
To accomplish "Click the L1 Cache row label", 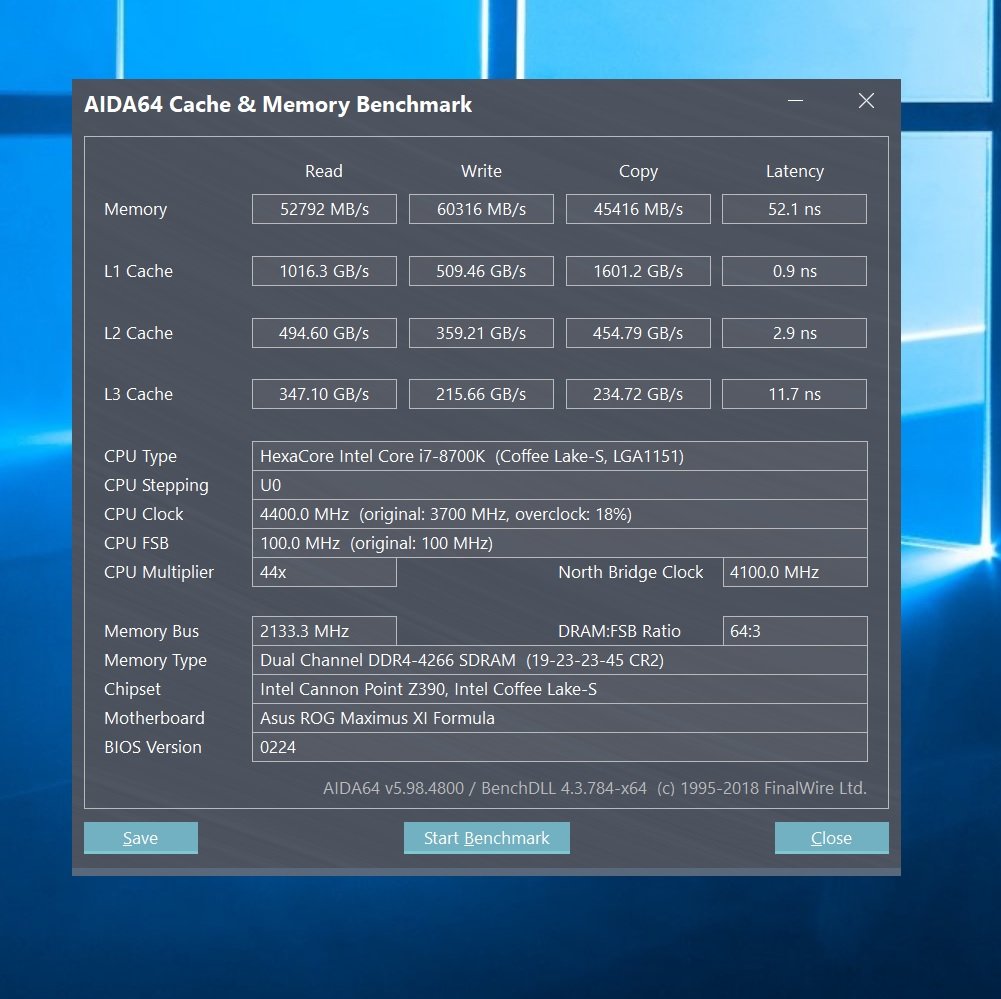I will tap(139, 271).
